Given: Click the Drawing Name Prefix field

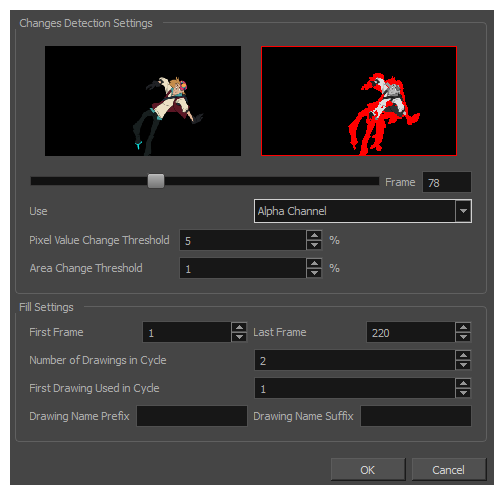Looking at the screenshot, I should (x=192, y=416).
